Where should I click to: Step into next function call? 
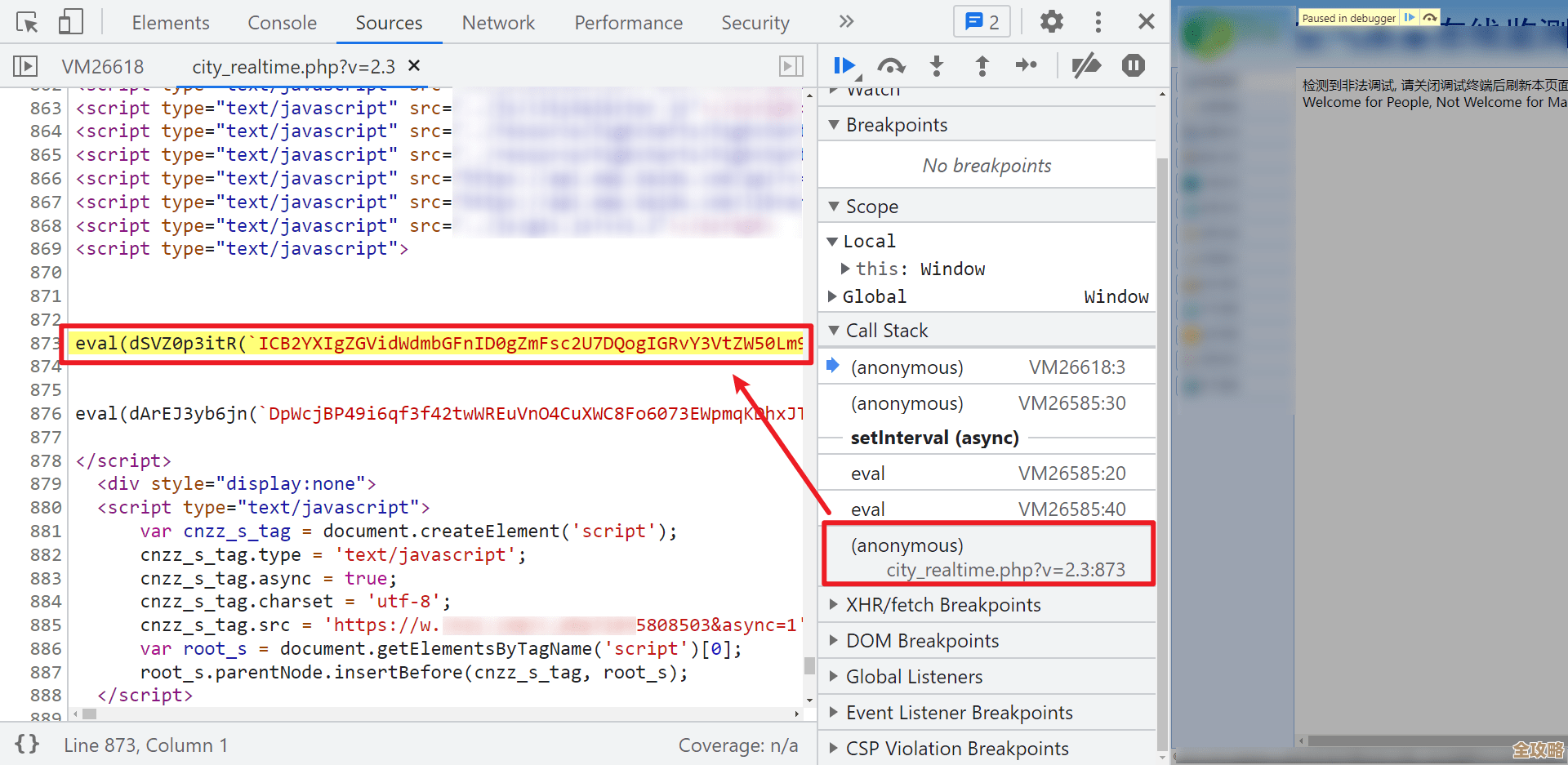pyautogui.click(x=937, y=66)
